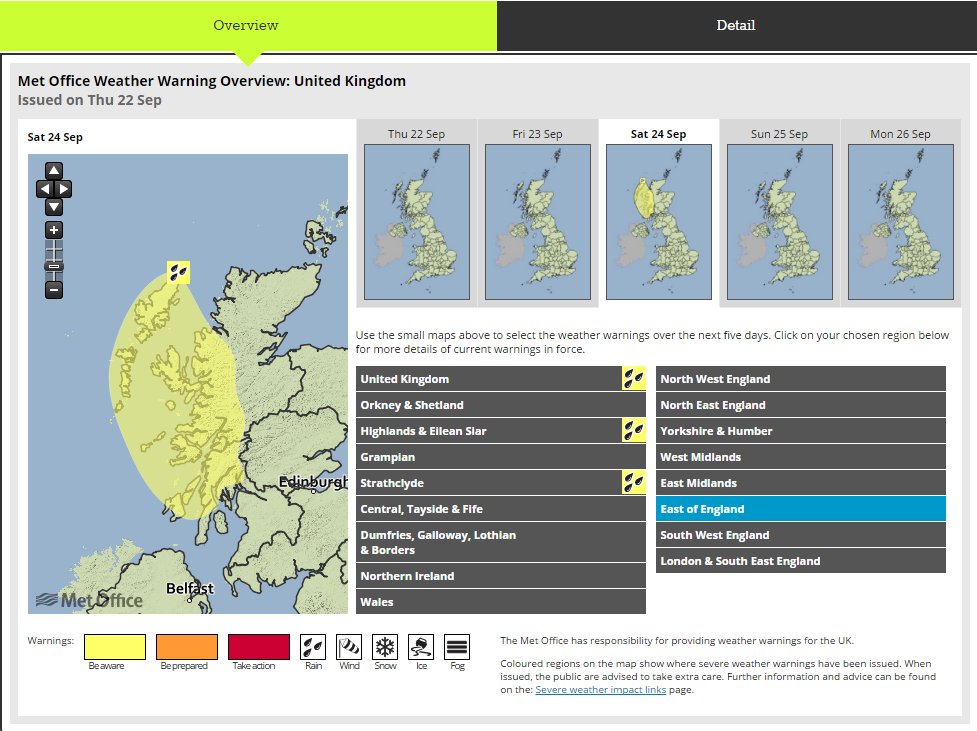This screenshot has height=731, width=977.
Task: Click the red Take action swatch
Action: coord(259,647)
